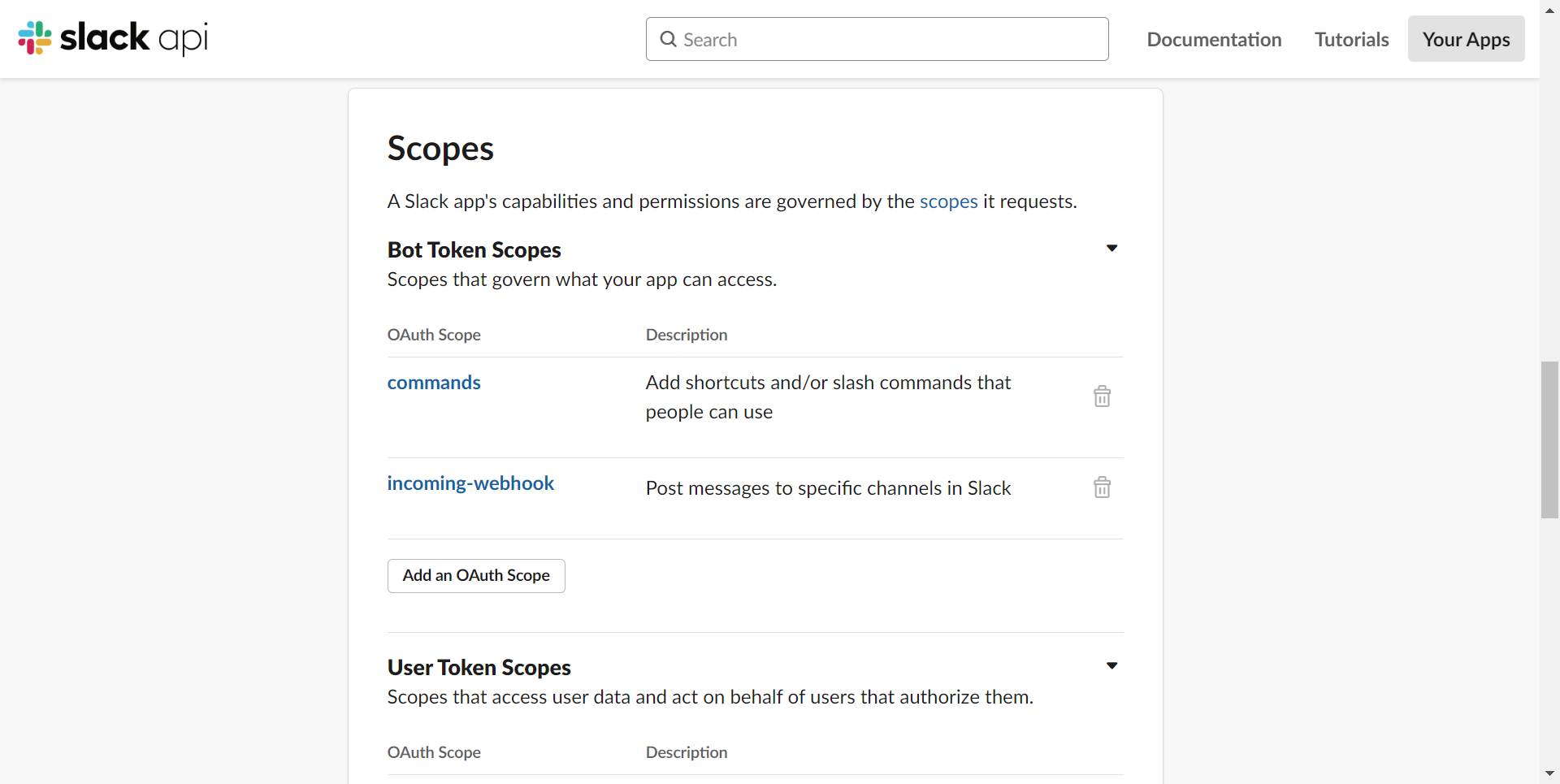This screenshot has width=1560, height=784.
Task: Click the scrollbar down arrow
Action: pos(1549,773)
